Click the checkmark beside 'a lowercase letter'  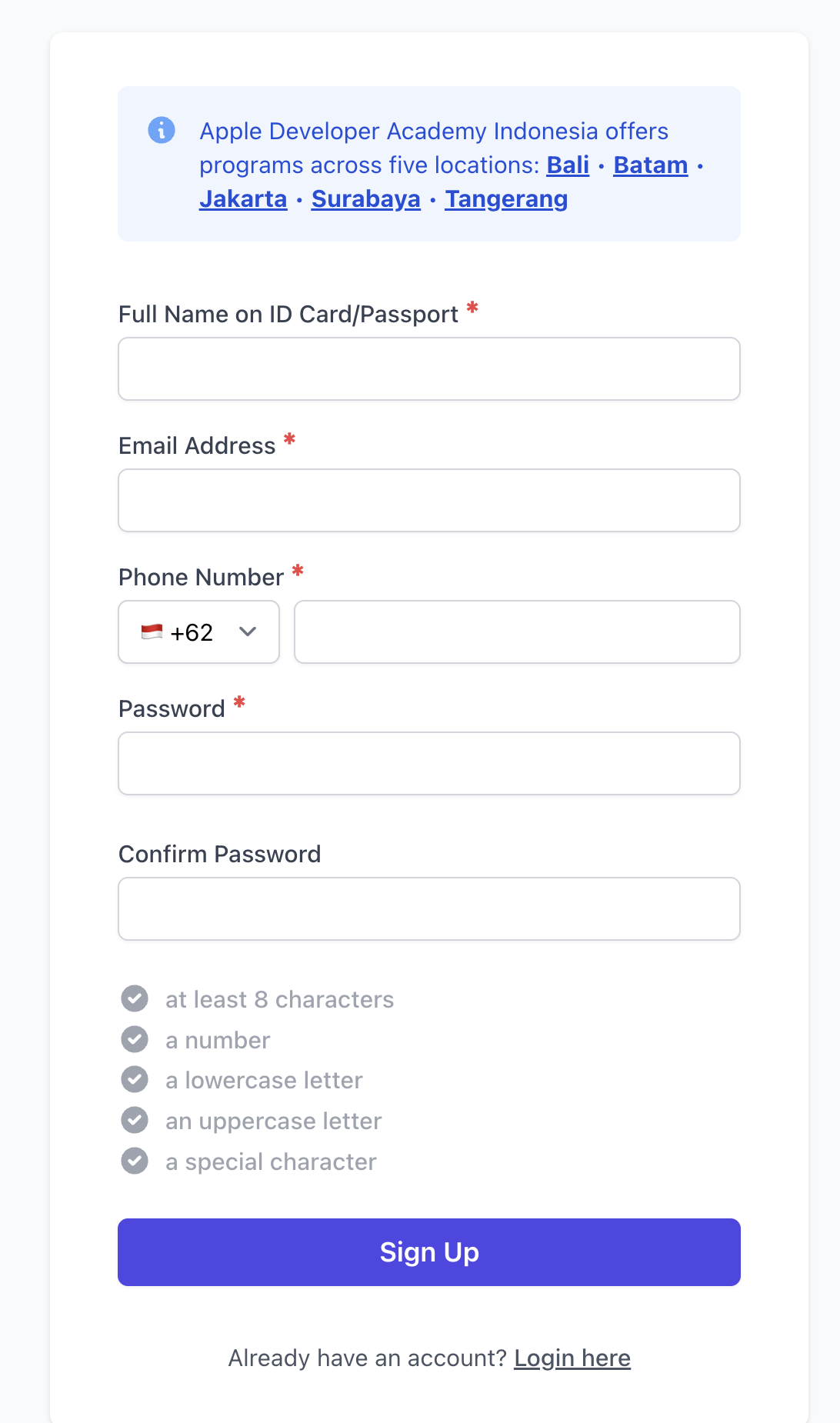pyautogui.click(x=135, y=1079)
